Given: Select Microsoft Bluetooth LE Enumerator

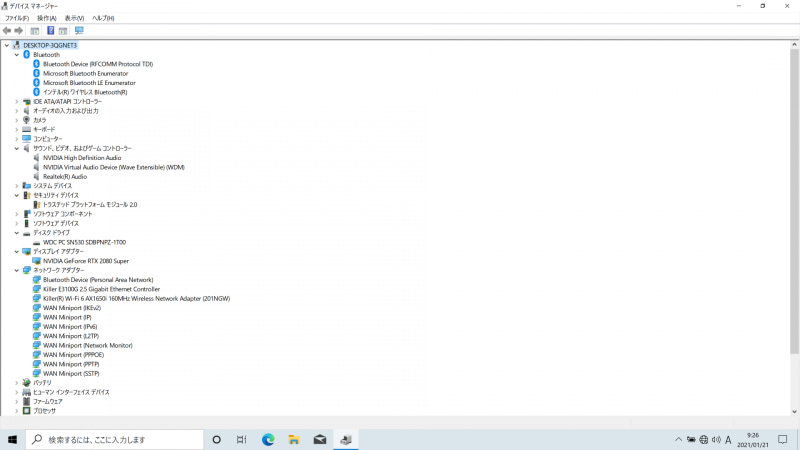Looking at the screenshot, I should (x=89, y=83).
